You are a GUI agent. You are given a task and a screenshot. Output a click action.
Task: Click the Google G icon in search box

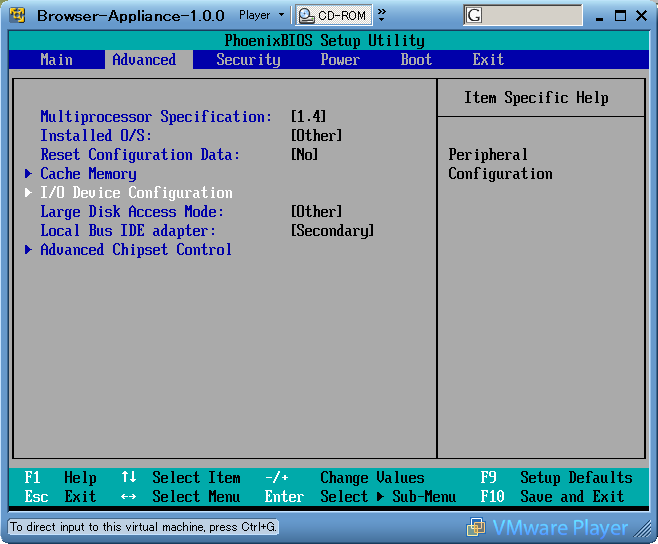click(474, 16)
